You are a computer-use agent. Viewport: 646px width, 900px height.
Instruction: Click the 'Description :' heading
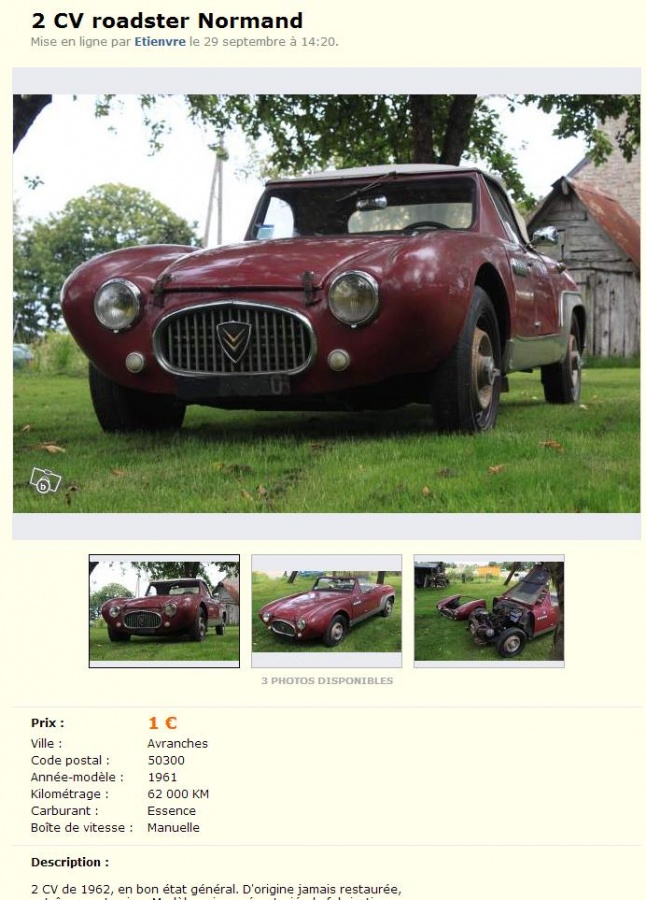(x=70, y=862)
